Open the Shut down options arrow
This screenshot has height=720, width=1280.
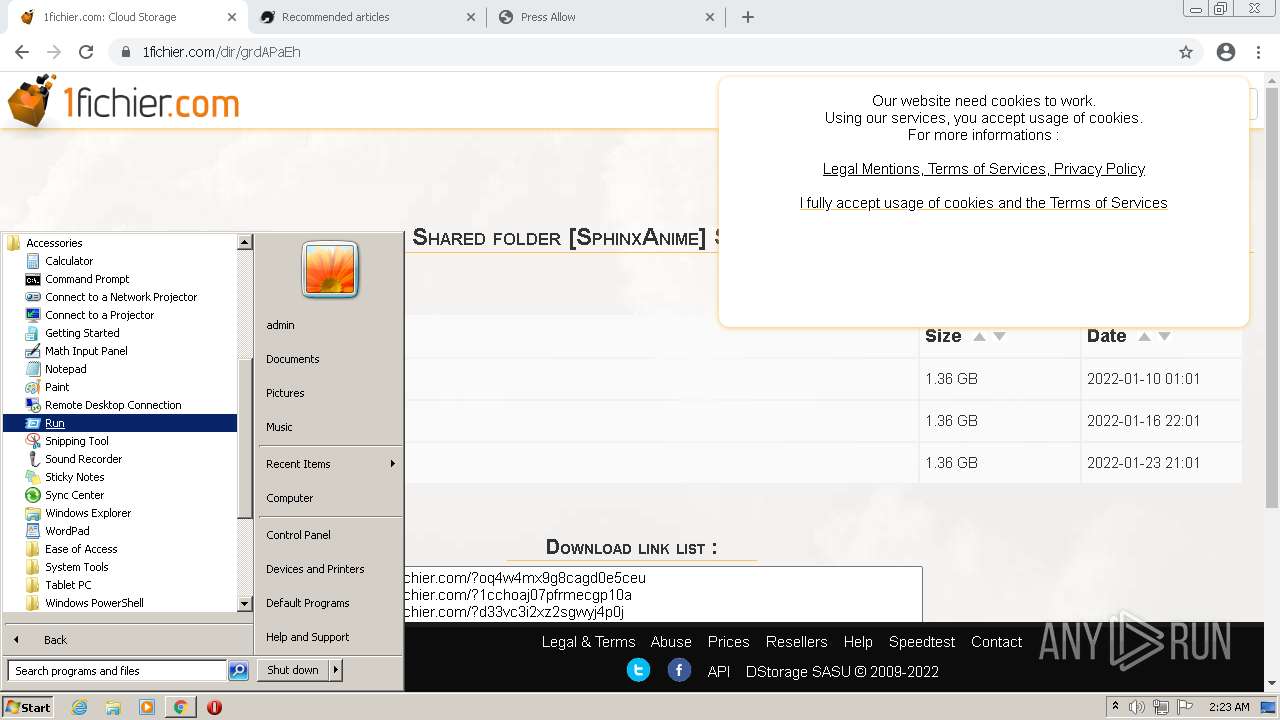336,670
